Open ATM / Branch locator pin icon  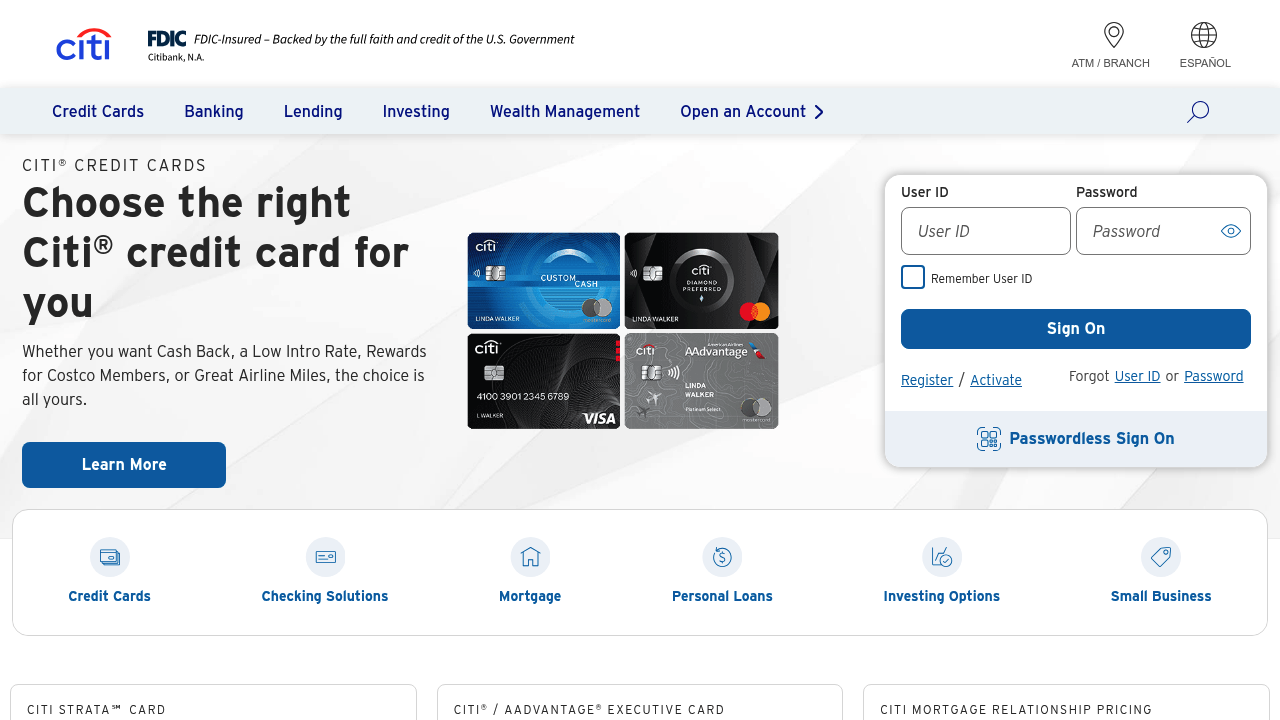click(x=1113, y=36)
